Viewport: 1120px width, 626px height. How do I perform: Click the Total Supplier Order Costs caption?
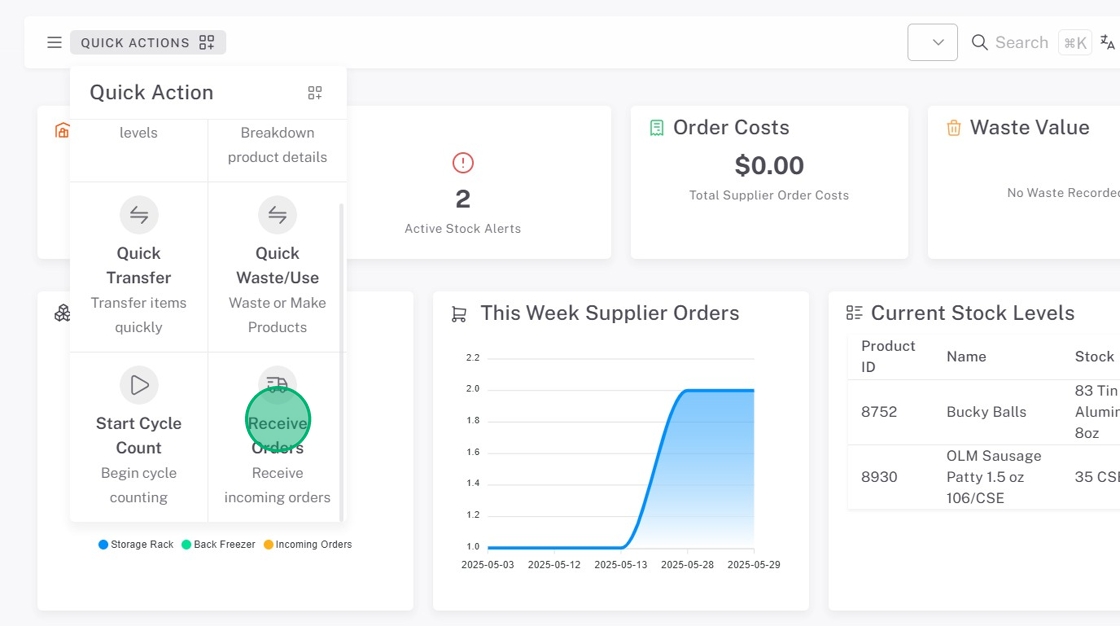769,196
